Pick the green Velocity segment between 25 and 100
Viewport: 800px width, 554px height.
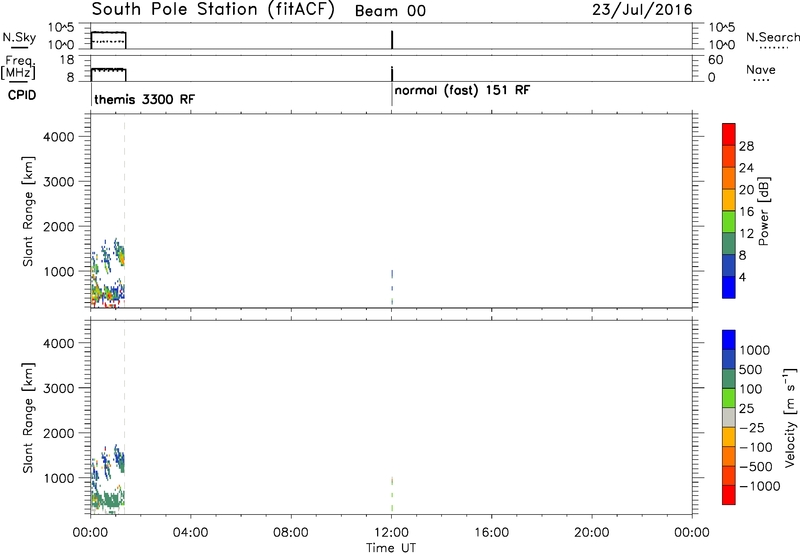[729, 398]
